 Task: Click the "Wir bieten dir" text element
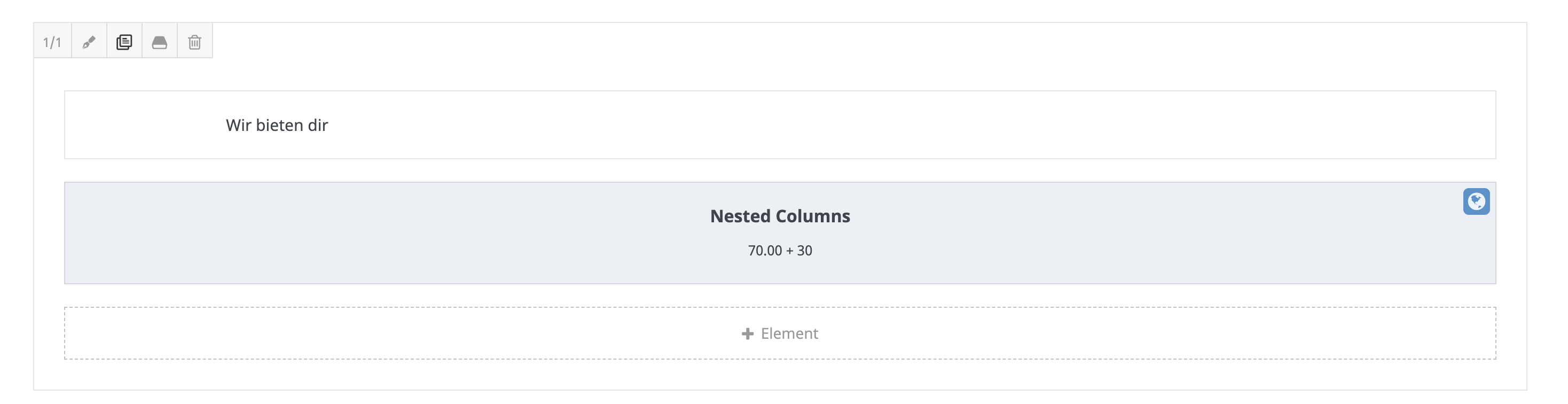click(277, 126)
